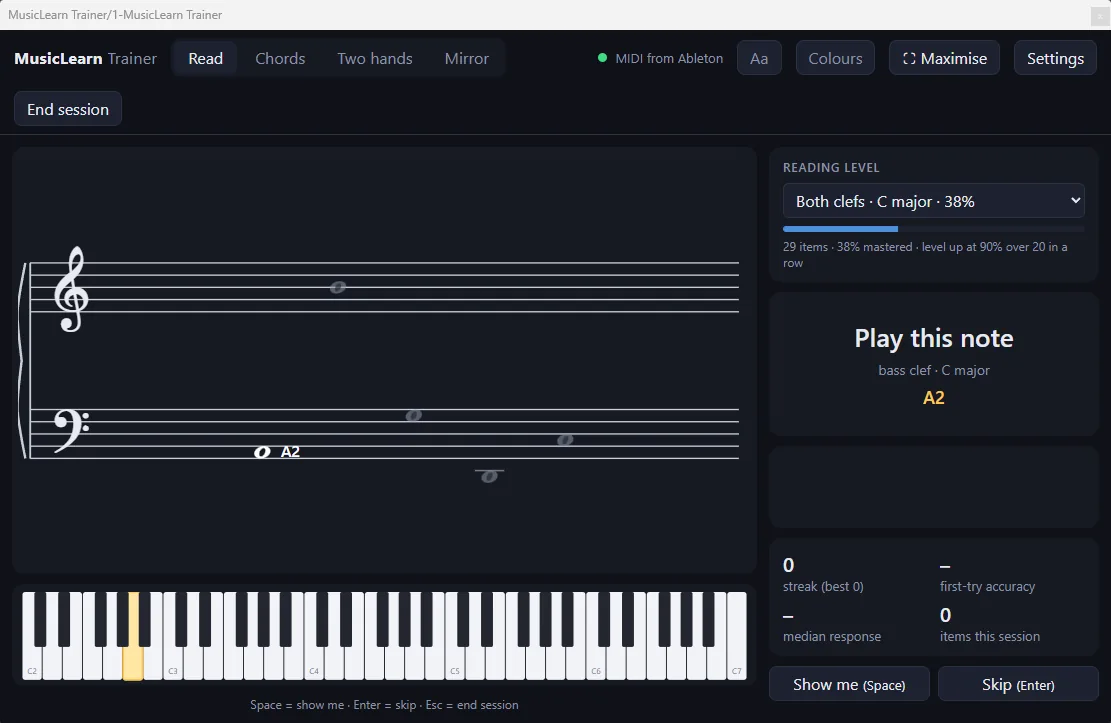Click the mastery progress bar
The height and width of the screenshot is (723, 1111).
(933, 229)
